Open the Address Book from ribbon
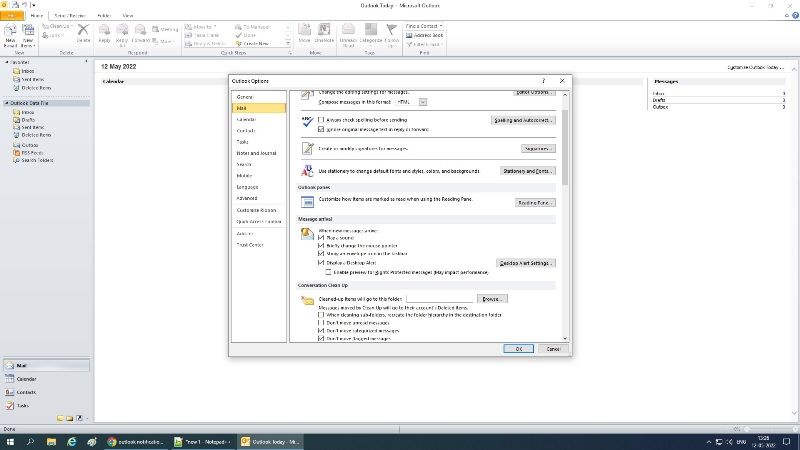This screenshot has height=450, width=800. click(424, 35)
